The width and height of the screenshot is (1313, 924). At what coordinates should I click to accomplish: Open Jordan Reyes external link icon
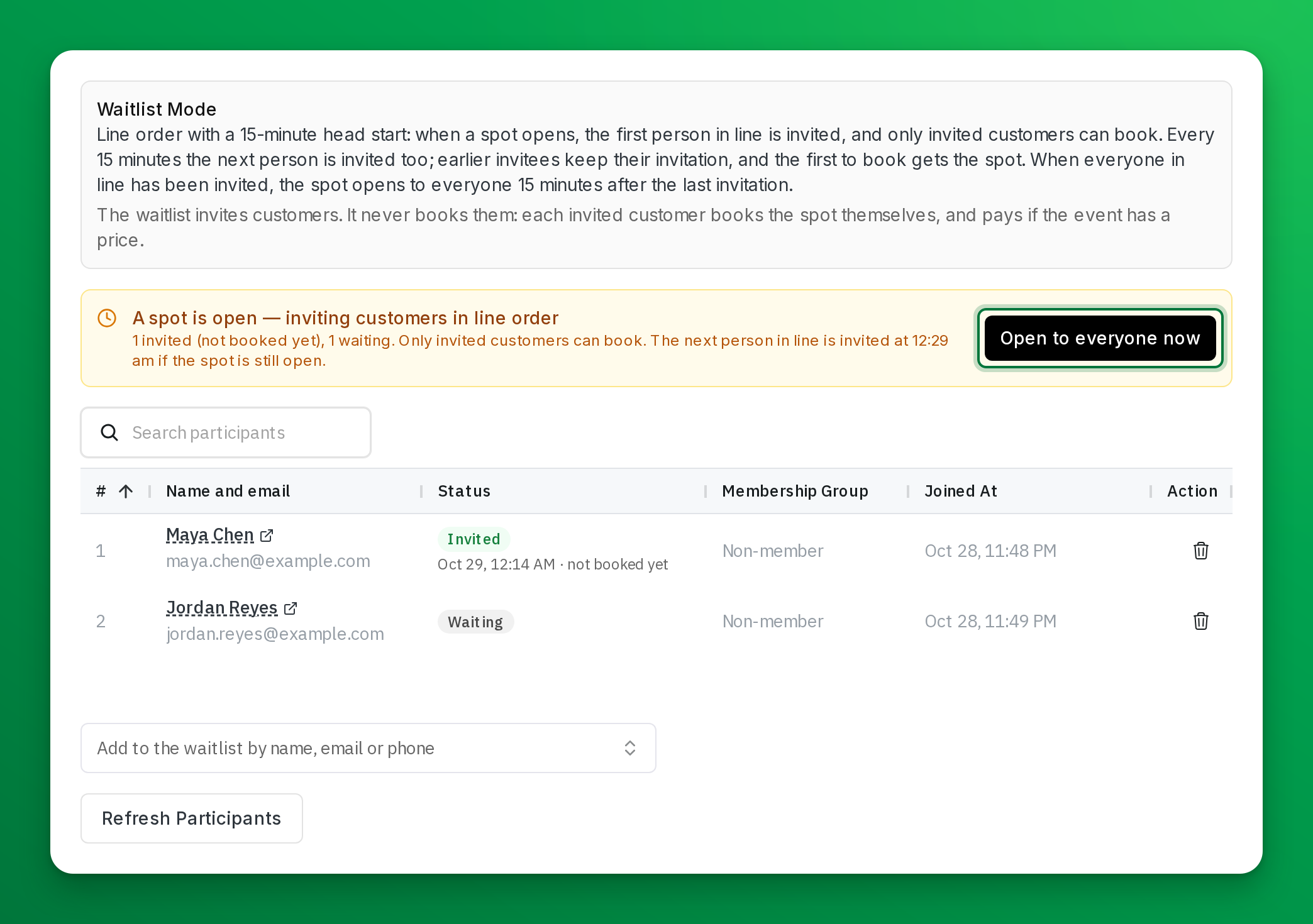pos(291,608)
